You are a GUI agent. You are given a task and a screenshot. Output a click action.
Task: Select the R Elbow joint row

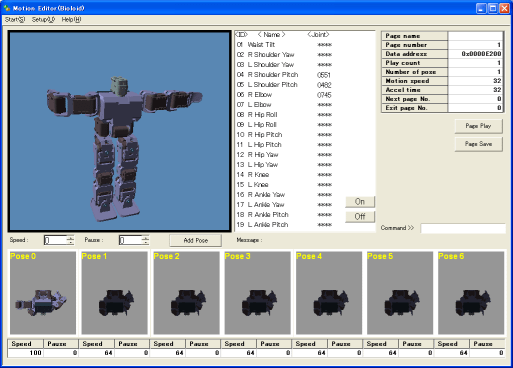tap(284, 95)
